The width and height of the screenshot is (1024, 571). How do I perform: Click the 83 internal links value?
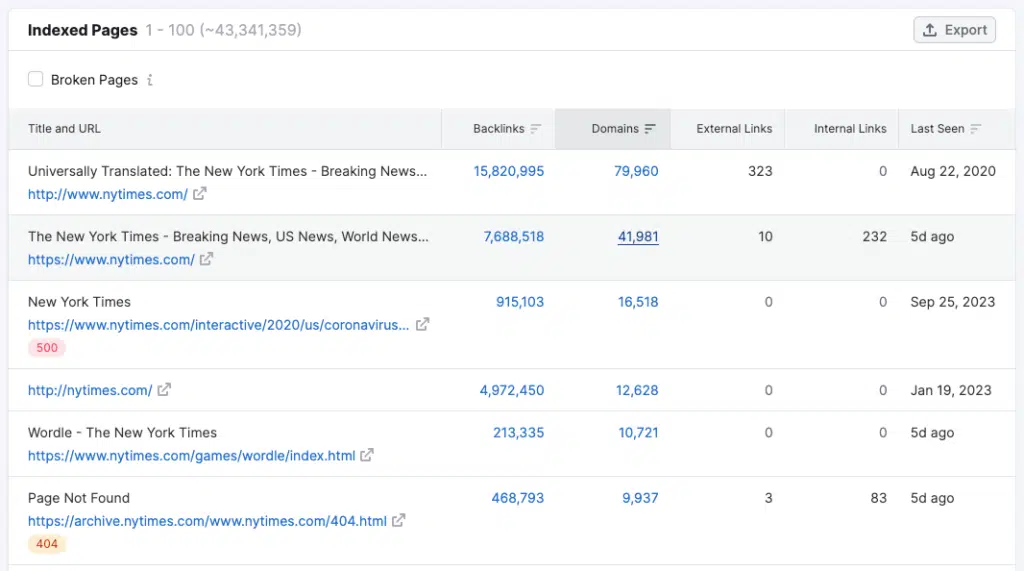[878, 498]
